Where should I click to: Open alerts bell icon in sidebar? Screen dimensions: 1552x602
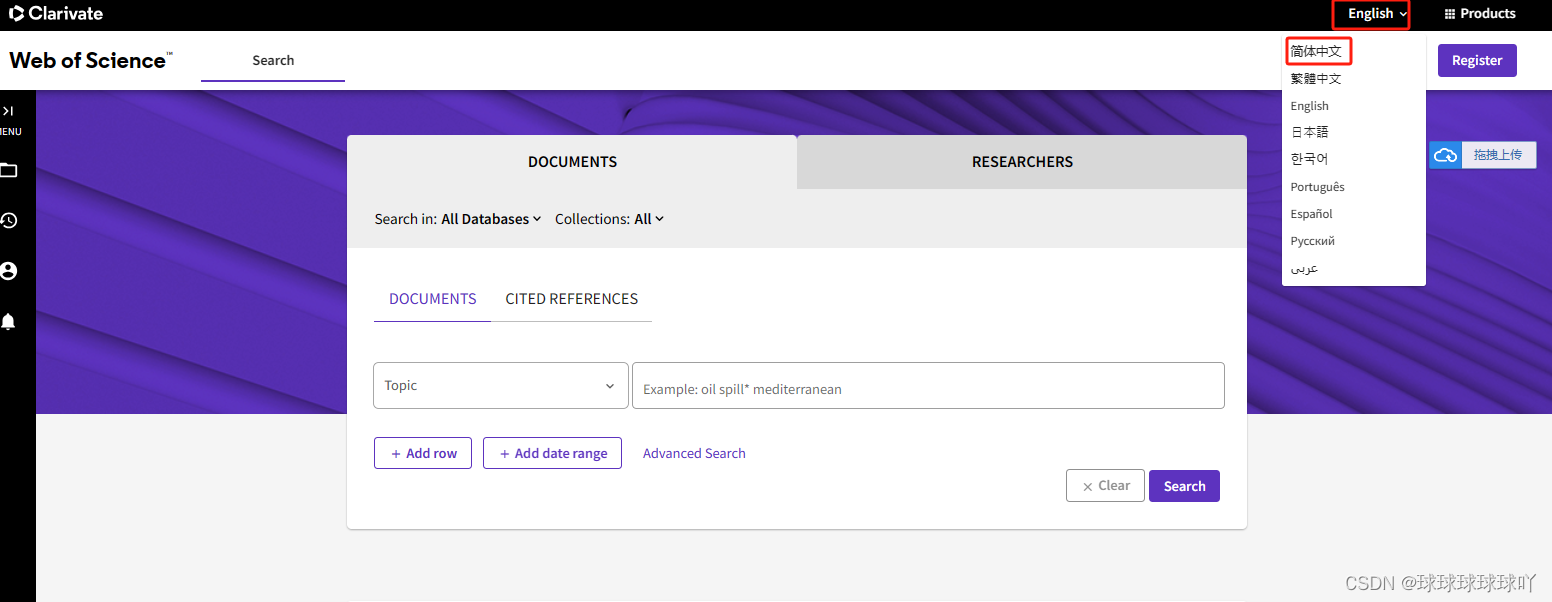click(x=9, y=321)
